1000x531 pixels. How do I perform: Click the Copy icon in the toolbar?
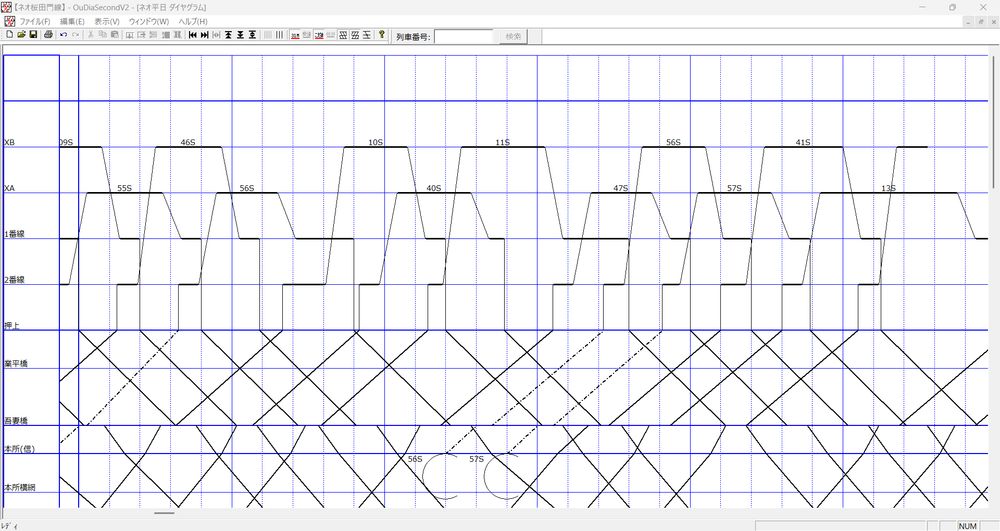(x=103, y=34)
